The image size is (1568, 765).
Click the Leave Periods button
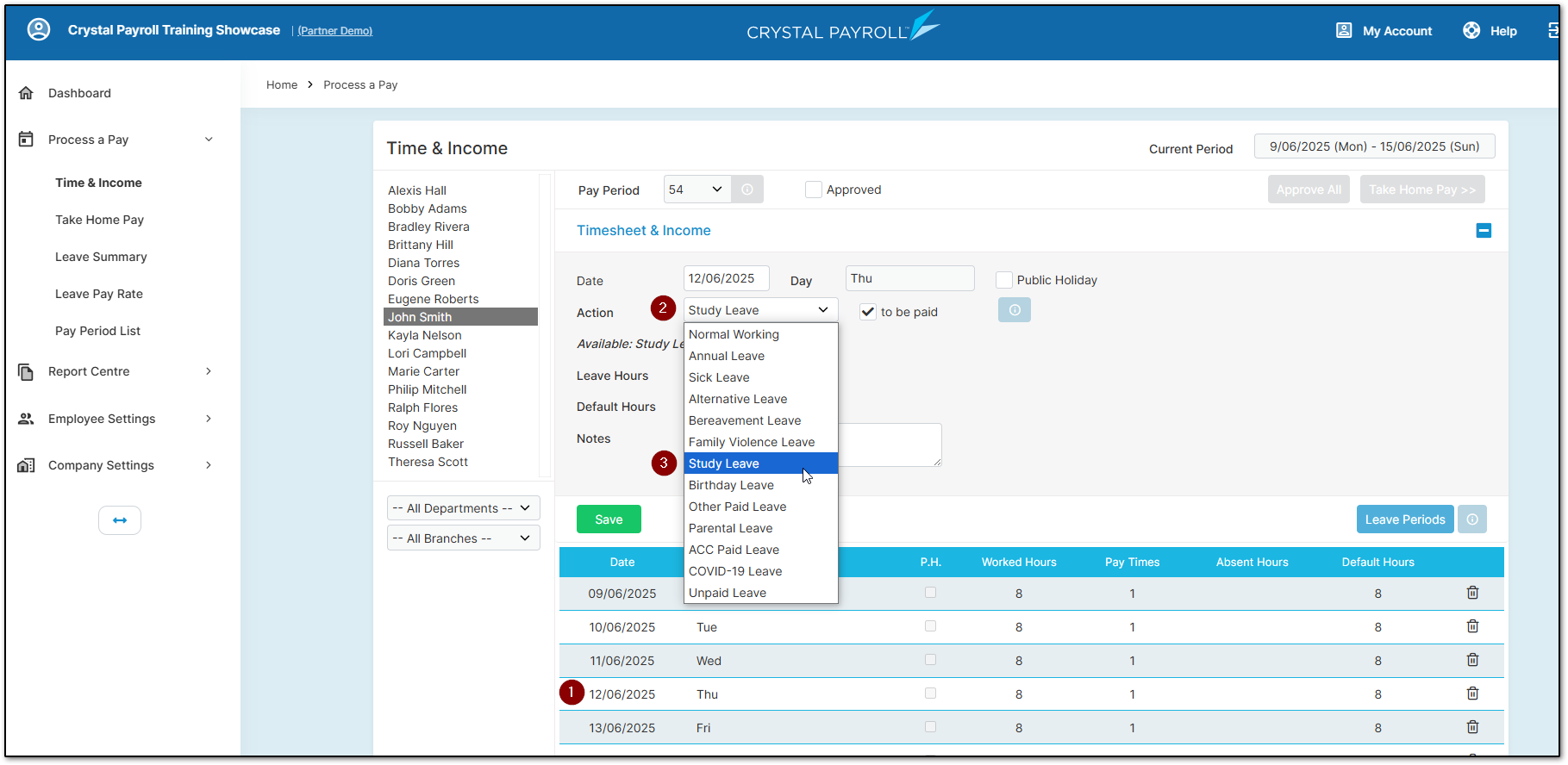tap(1405, 519)
